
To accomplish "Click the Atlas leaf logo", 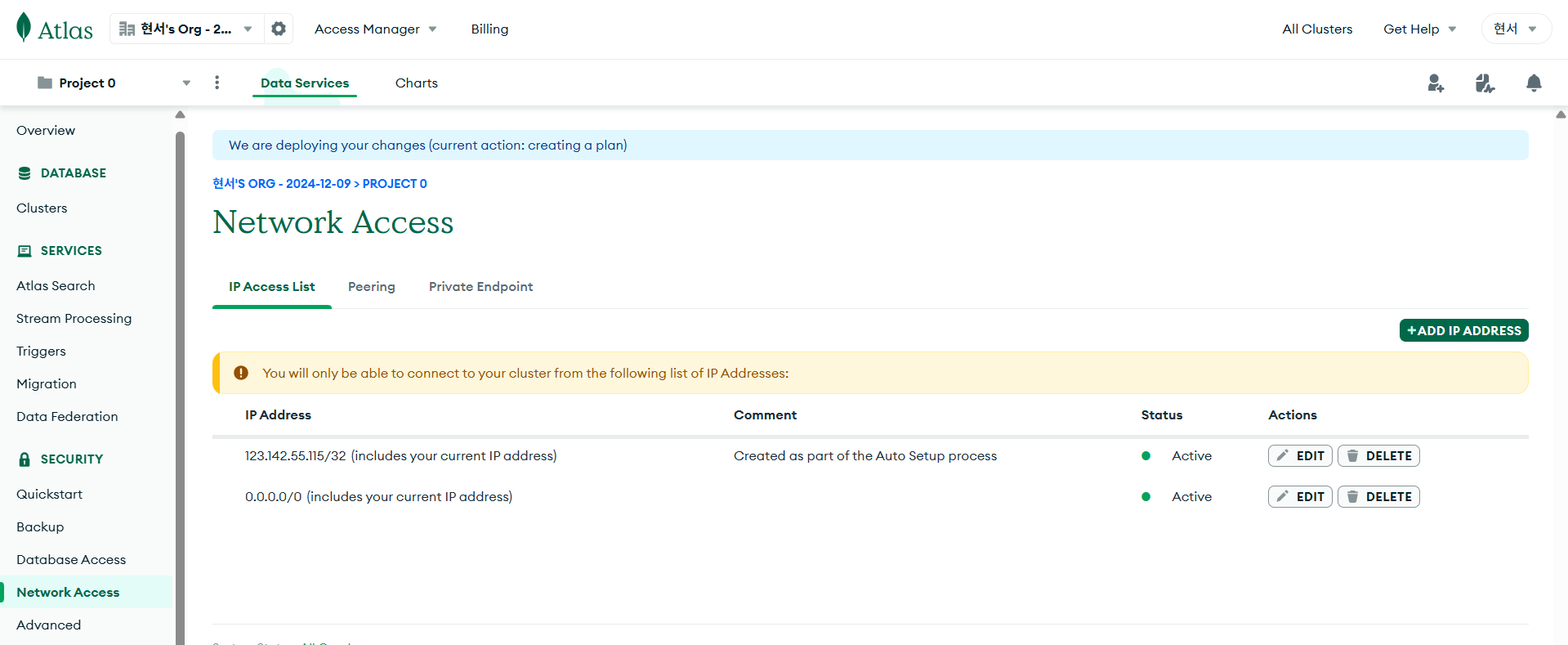I will (x=24, y=28).
